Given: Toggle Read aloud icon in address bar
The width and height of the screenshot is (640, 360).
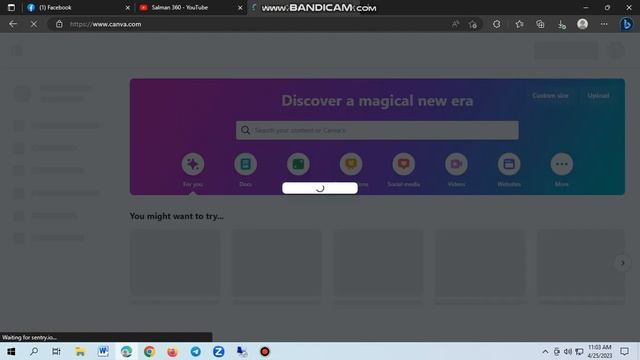Looking at the screenshot, I should [x=456, y=24].
